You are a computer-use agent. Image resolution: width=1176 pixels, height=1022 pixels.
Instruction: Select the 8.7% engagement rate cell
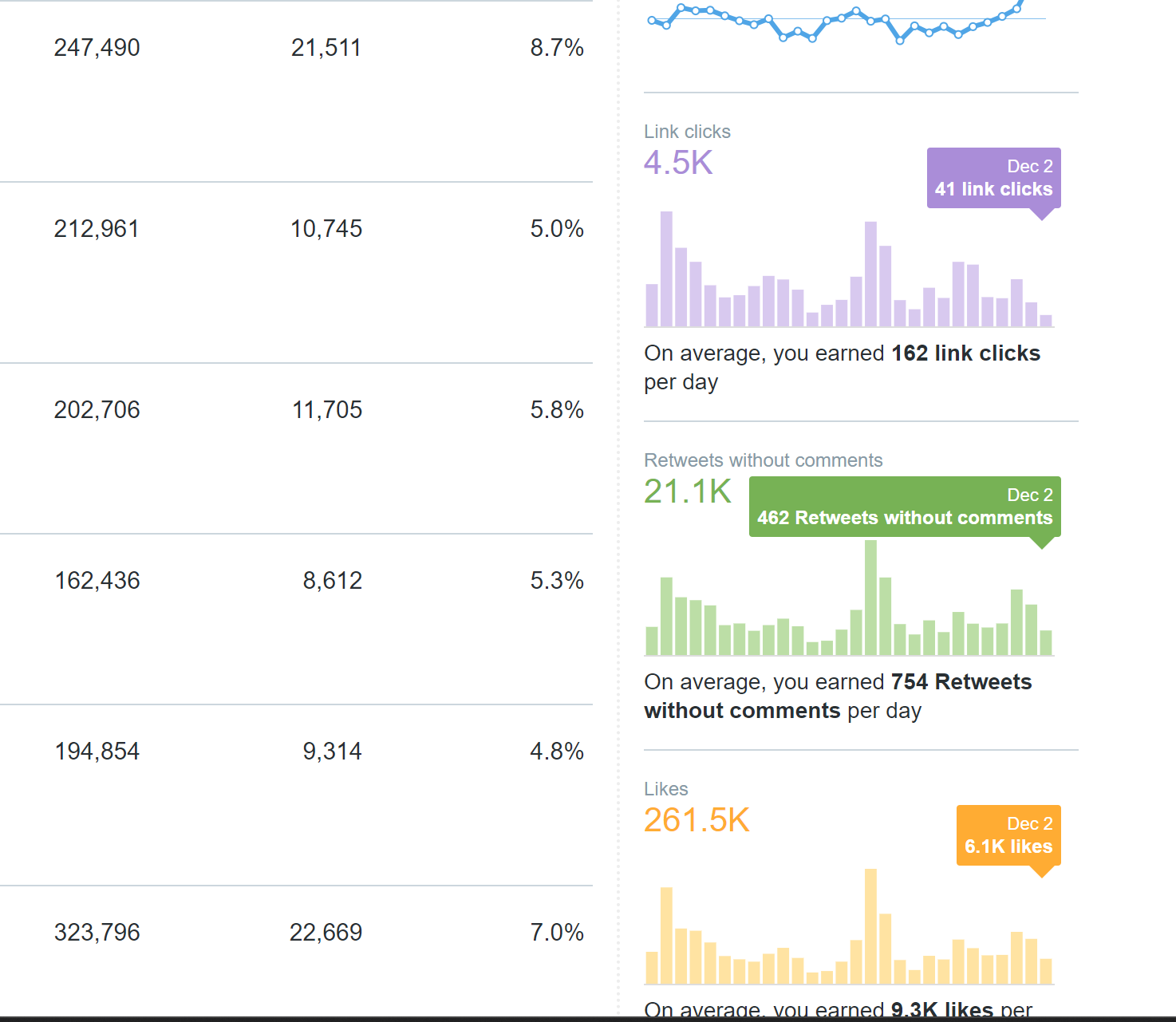pyautogui.click(x=557, y=48)
